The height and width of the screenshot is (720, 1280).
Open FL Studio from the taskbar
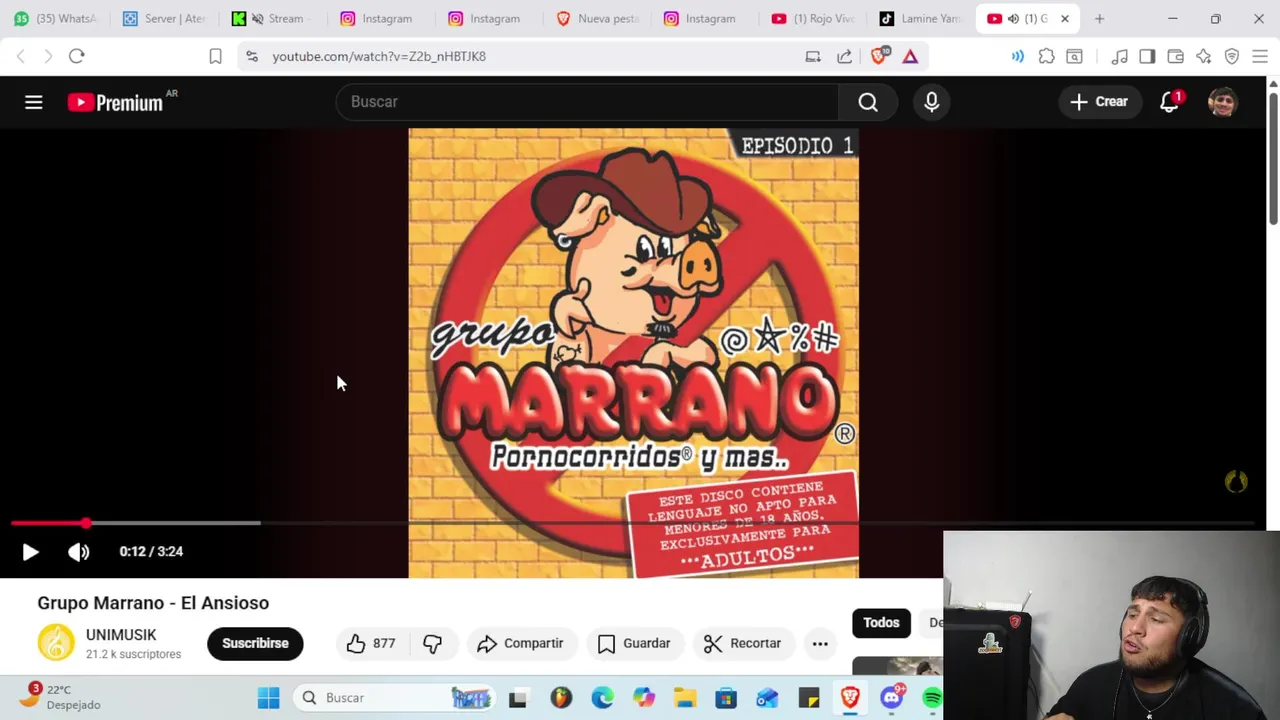pyautogui.click(x=560, y=697)
